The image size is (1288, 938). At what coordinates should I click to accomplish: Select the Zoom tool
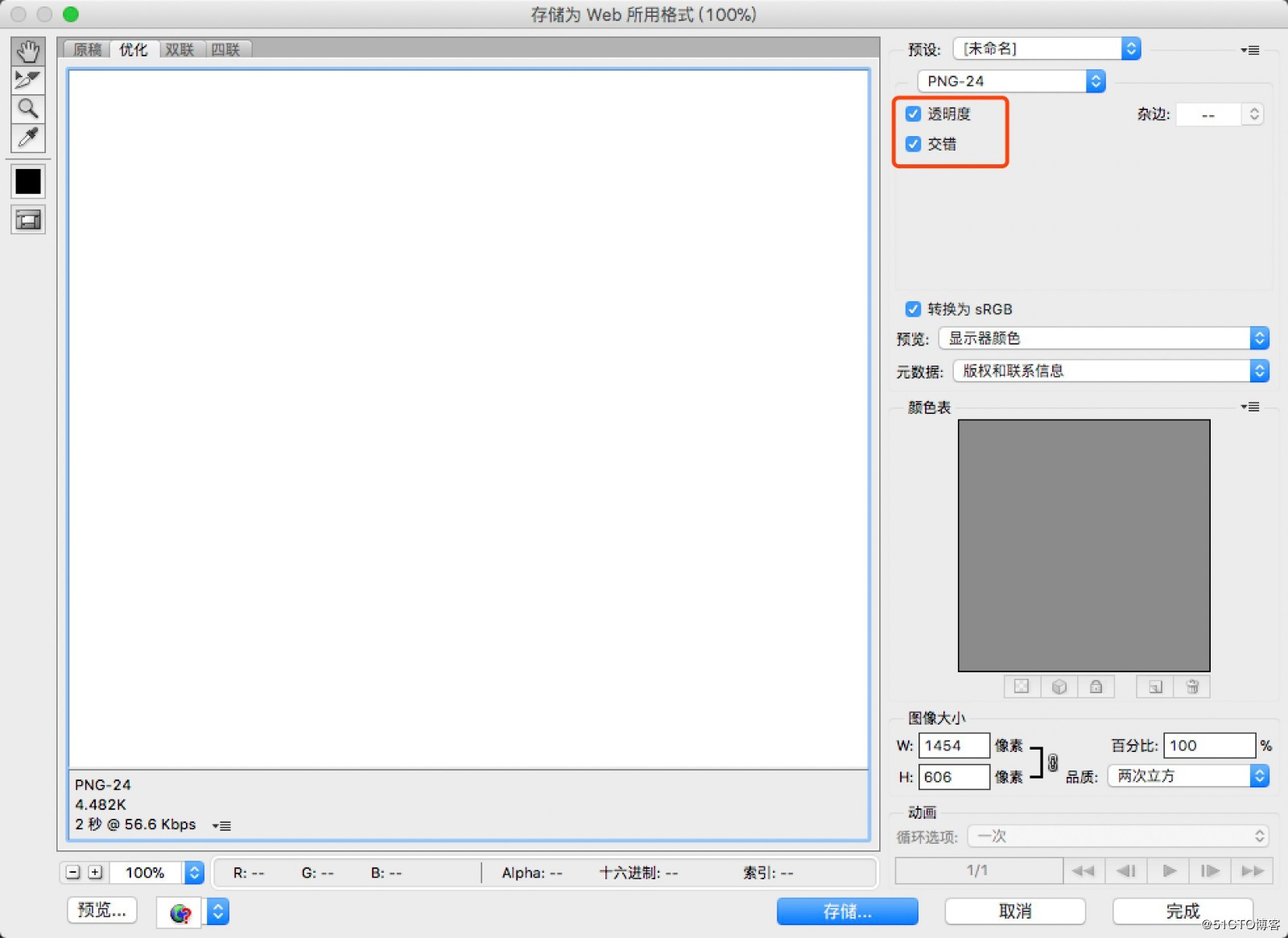(28, 109)
